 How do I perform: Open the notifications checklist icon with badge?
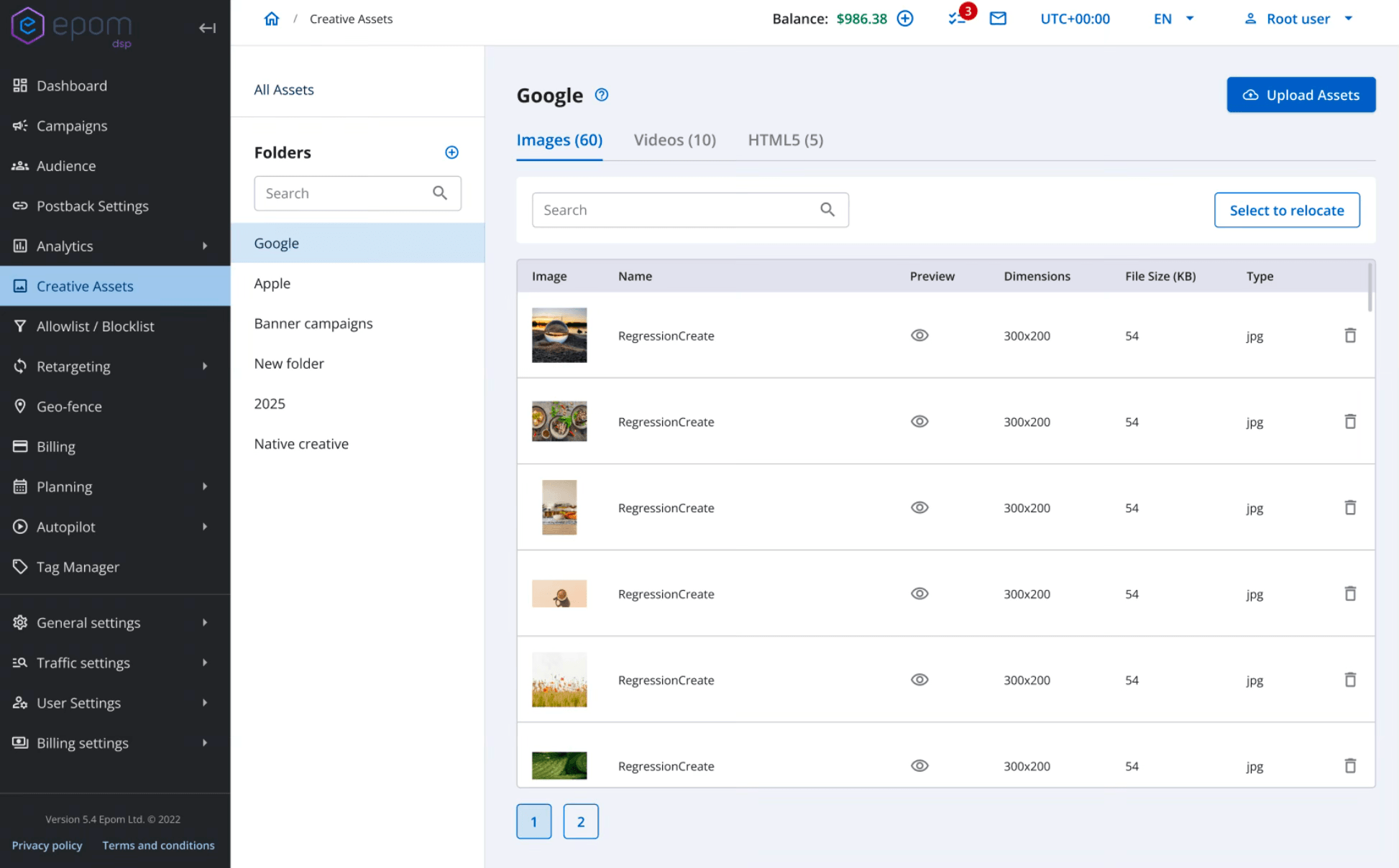pos(957,19)
